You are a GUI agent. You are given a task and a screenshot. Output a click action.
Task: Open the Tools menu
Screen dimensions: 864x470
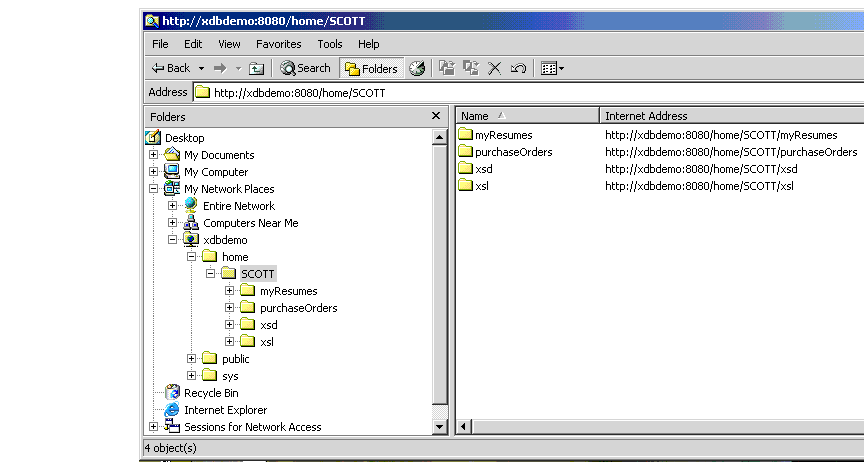(330, 44)
